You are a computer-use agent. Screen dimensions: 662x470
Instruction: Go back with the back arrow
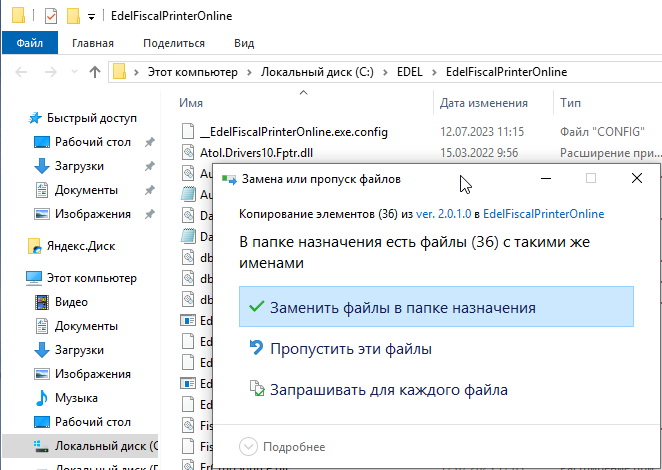coord(21,72)
